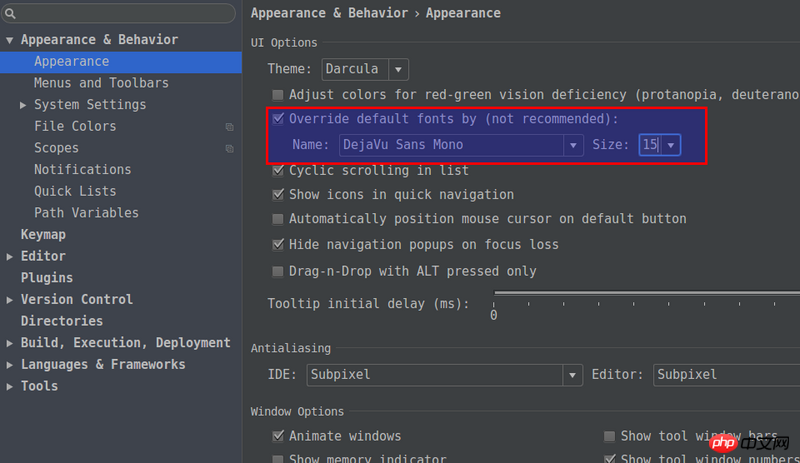The width and height of the screenshot is (800, 463).
Task: Disable Cyclic scrolling in list
Action: (x=278, y=170)
